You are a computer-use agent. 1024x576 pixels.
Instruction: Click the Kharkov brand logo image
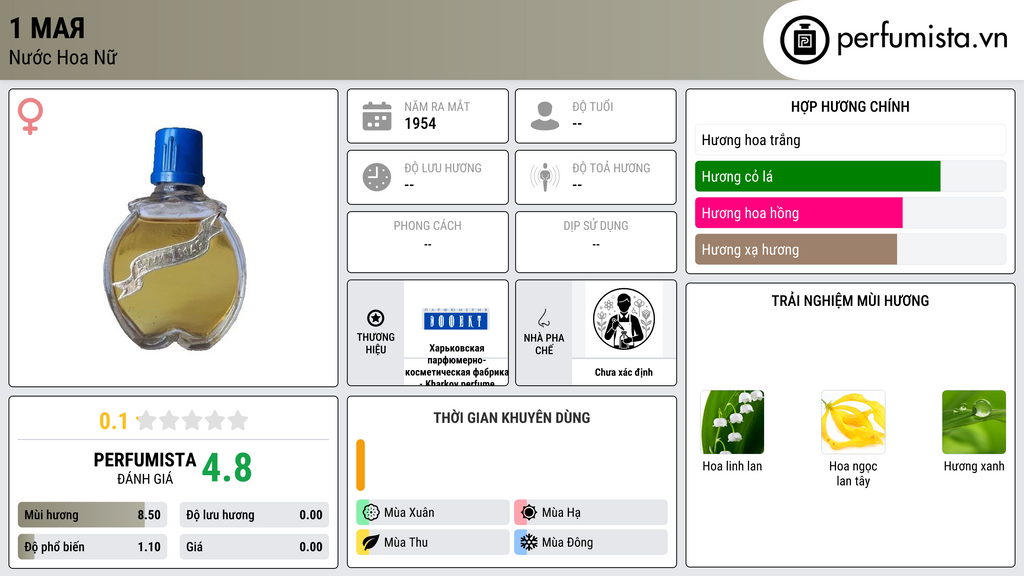456,320
